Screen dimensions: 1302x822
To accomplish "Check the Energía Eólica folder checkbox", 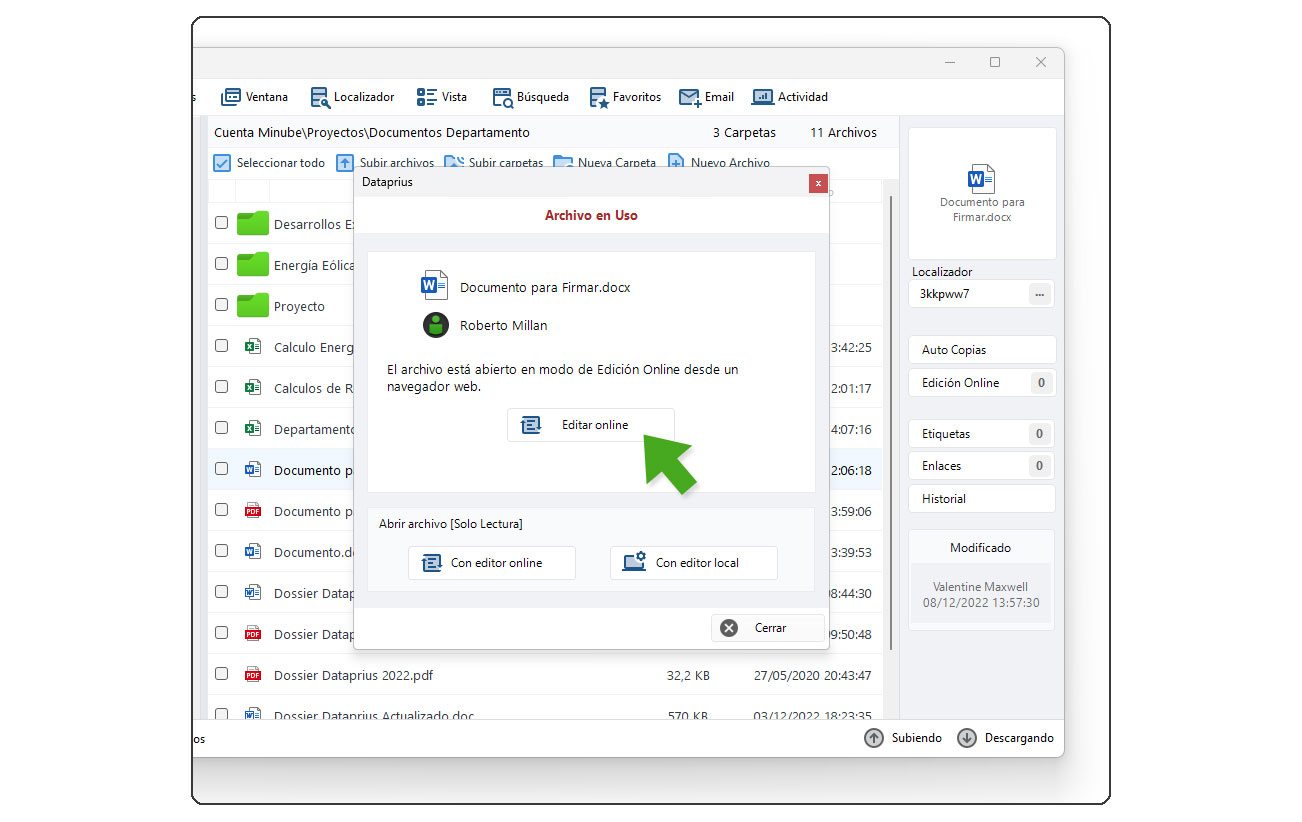I will point(222,264).
